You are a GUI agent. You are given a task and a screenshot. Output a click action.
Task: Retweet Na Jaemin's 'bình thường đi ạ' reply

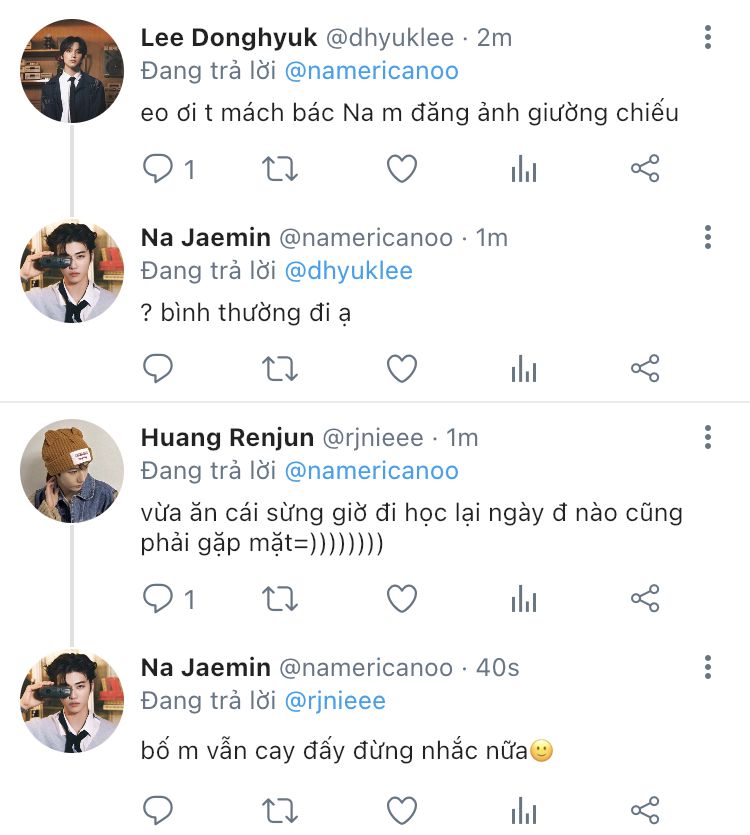click(280, 369)
